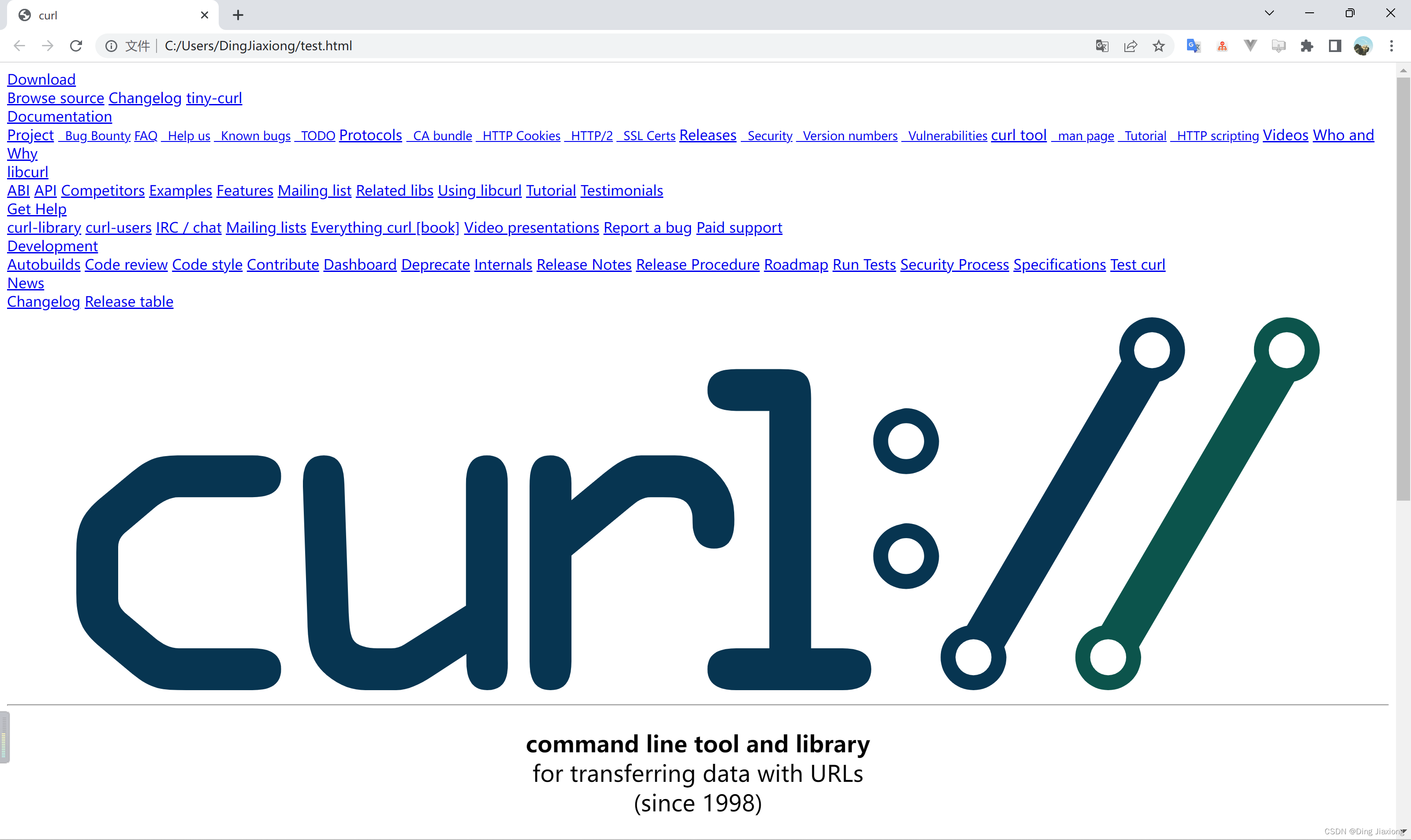The width and height of the screenshot is (1411, 840).
Task: Open the SSL Certs link
Action: [646, 137]
